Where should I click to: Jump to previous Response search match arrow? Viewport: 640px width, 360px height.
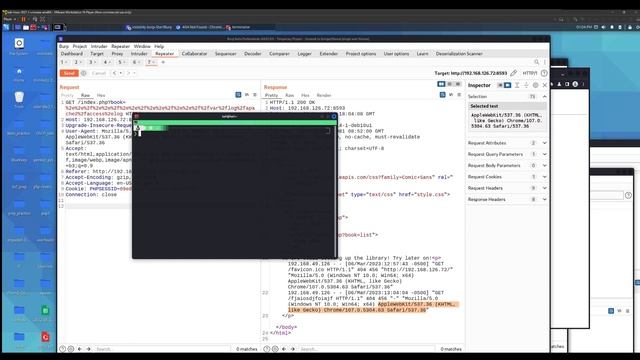(x=284, y=349)
